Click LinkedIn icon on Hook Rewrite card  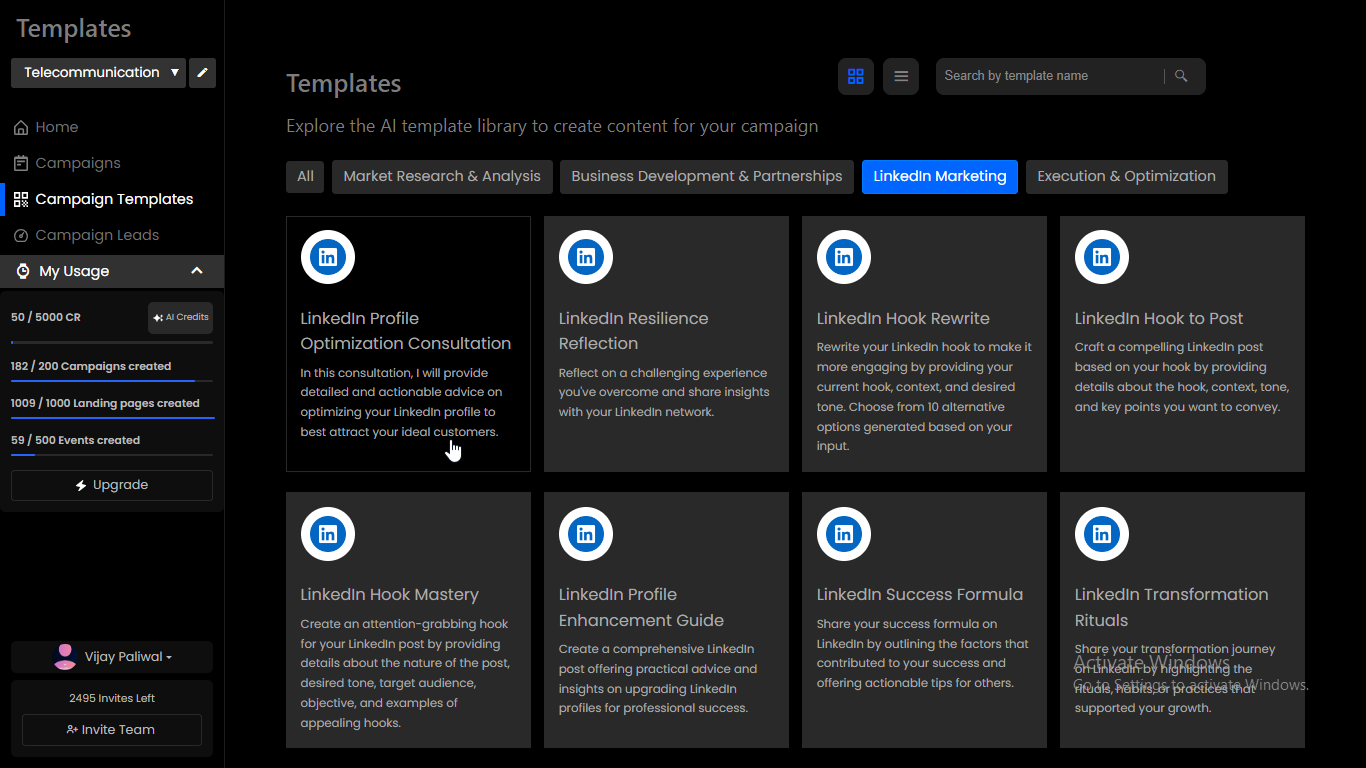[844, 257]
